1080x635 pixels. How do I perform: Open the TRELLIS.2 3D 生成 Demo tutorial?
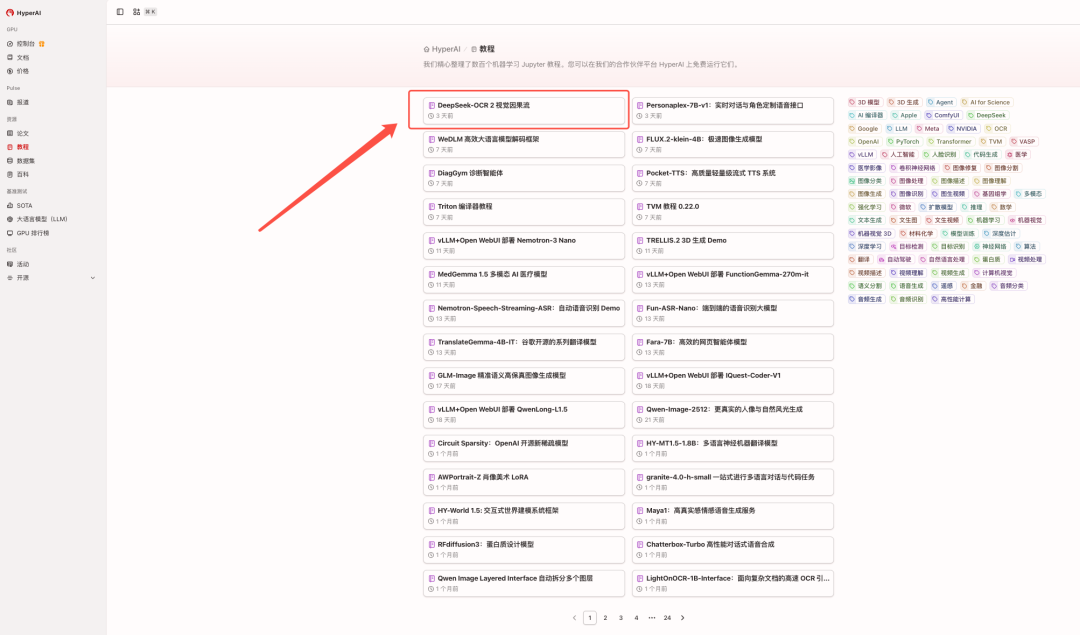coord(733,245)
